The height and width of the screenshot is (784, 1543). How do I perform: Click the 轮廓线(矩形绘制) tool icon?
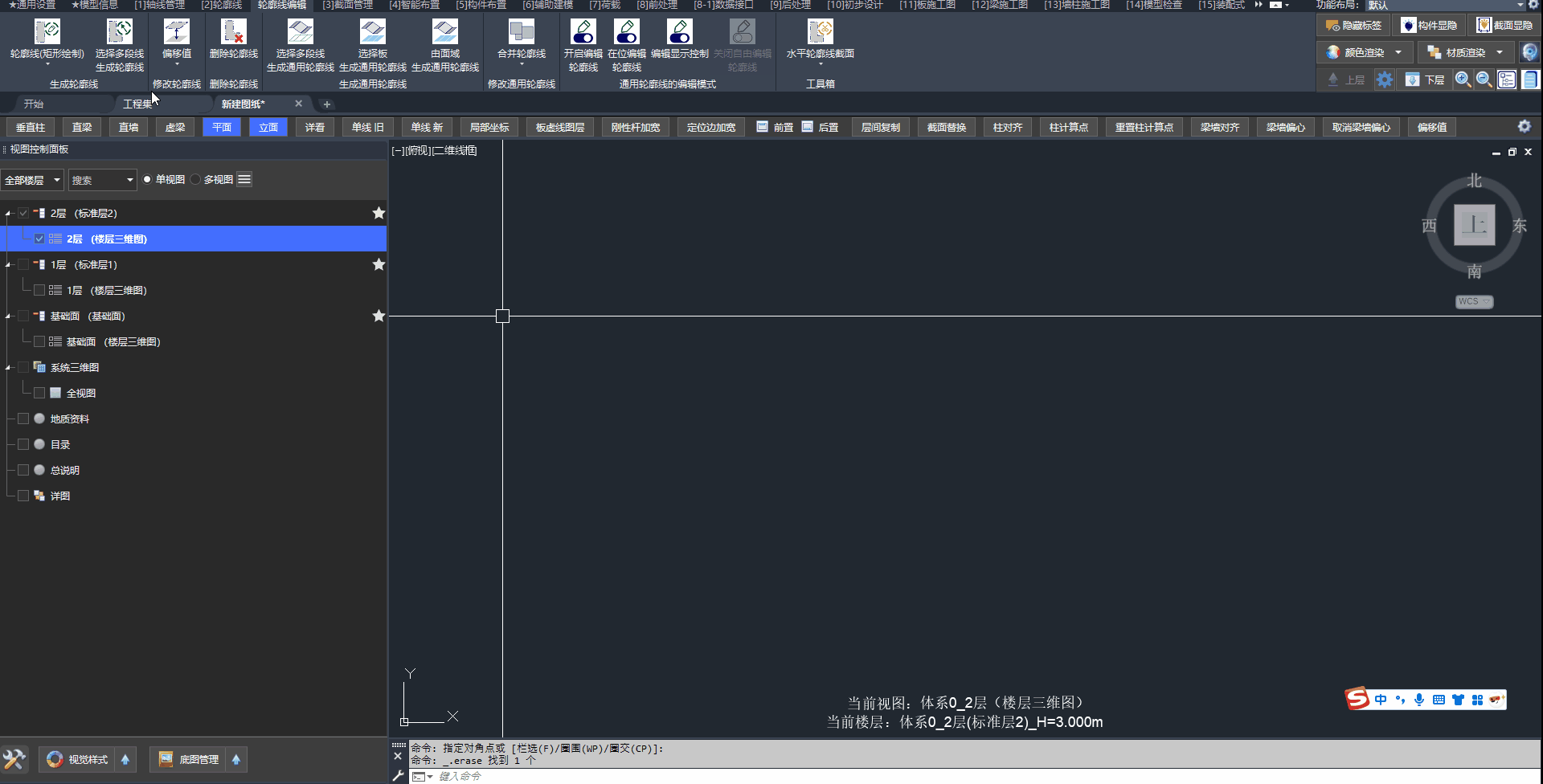[47, 32]
